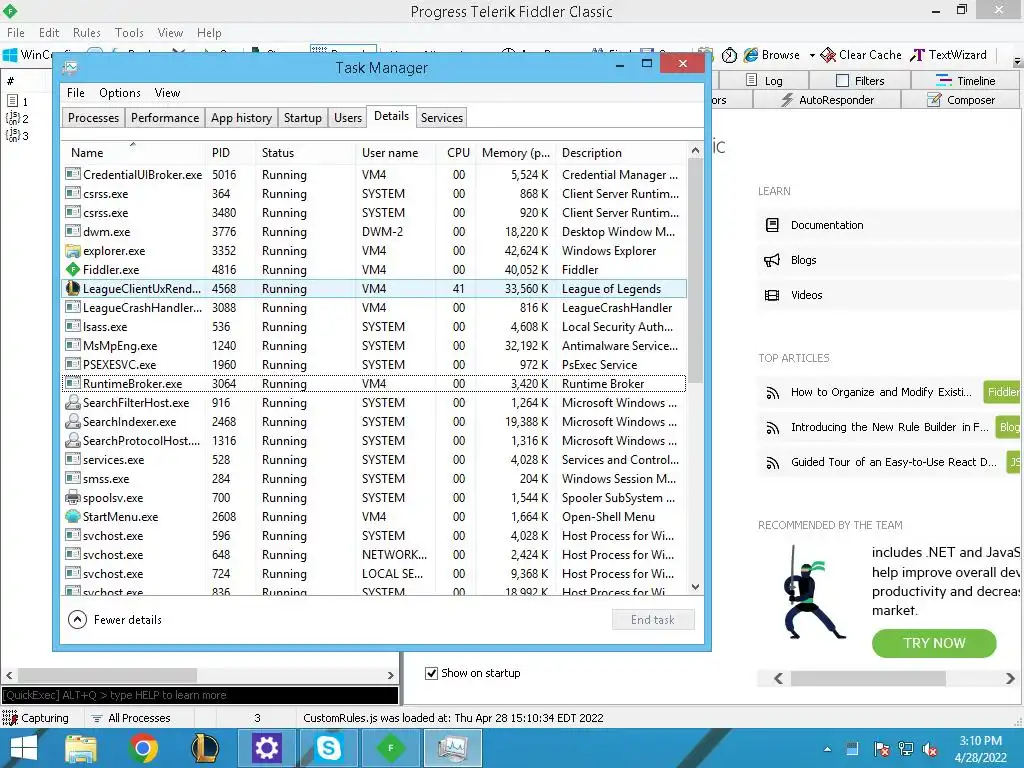This screenshot has height=768, width=1024.
Task: Switch to the App history tab
Action: (x=241, y=118)
